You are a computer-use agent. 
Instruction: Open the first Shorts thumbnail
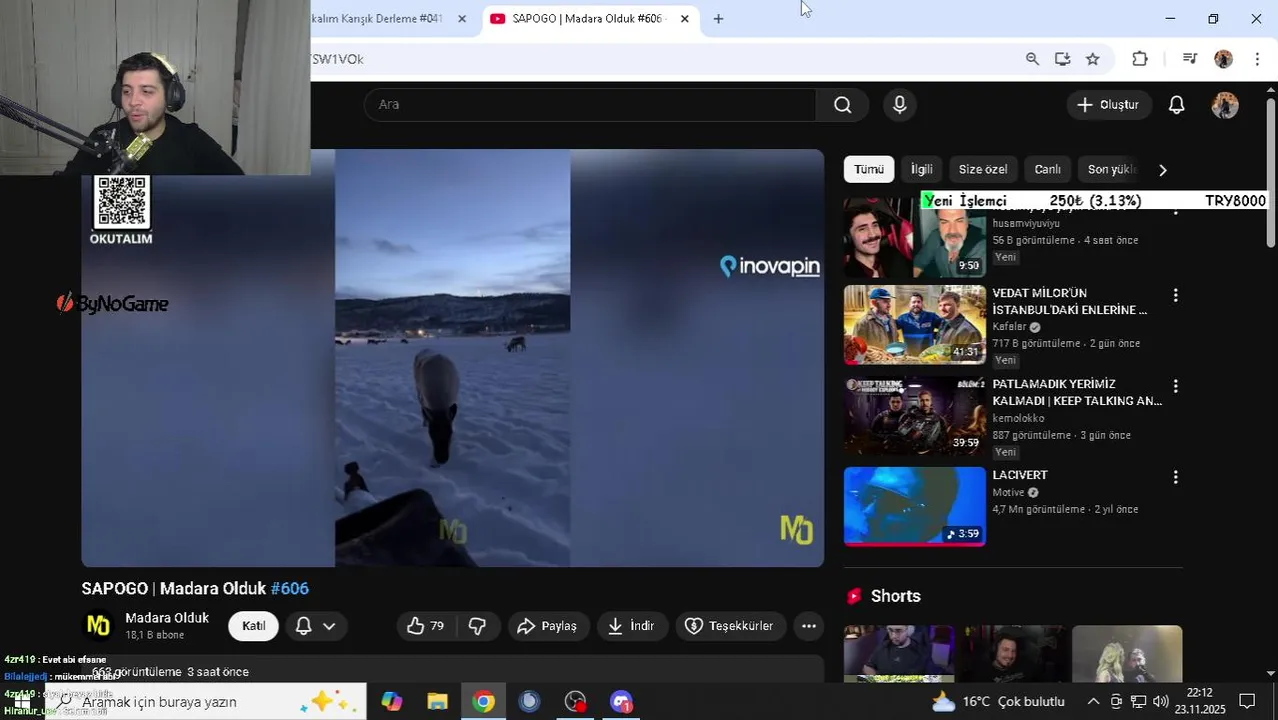[x=899, y=654]
